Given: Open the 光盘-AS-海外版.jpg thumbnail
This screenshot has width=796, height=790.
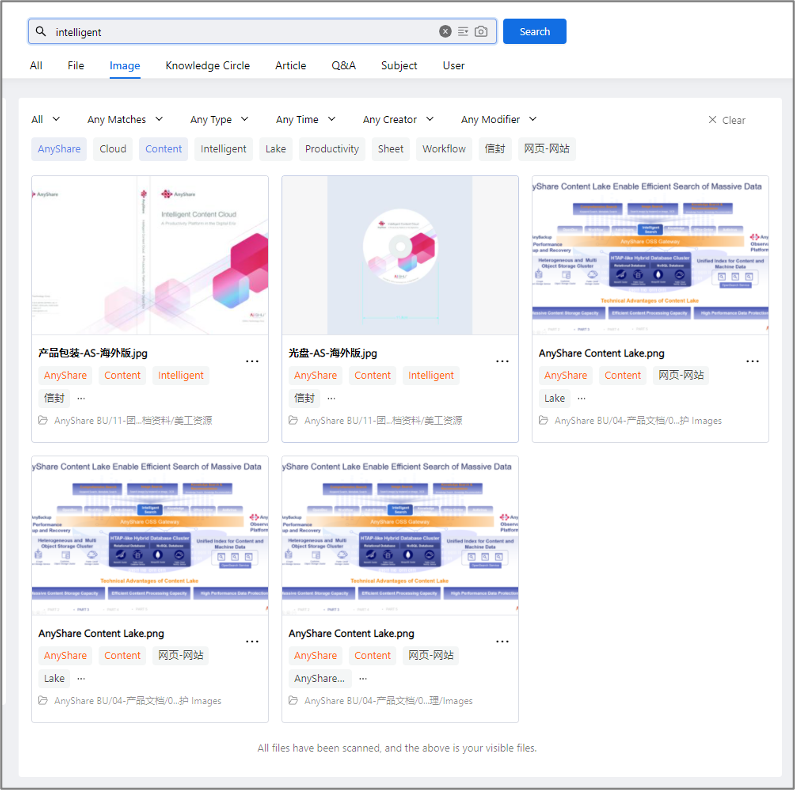Looking at the screenshot, I should tap(400, 255).
